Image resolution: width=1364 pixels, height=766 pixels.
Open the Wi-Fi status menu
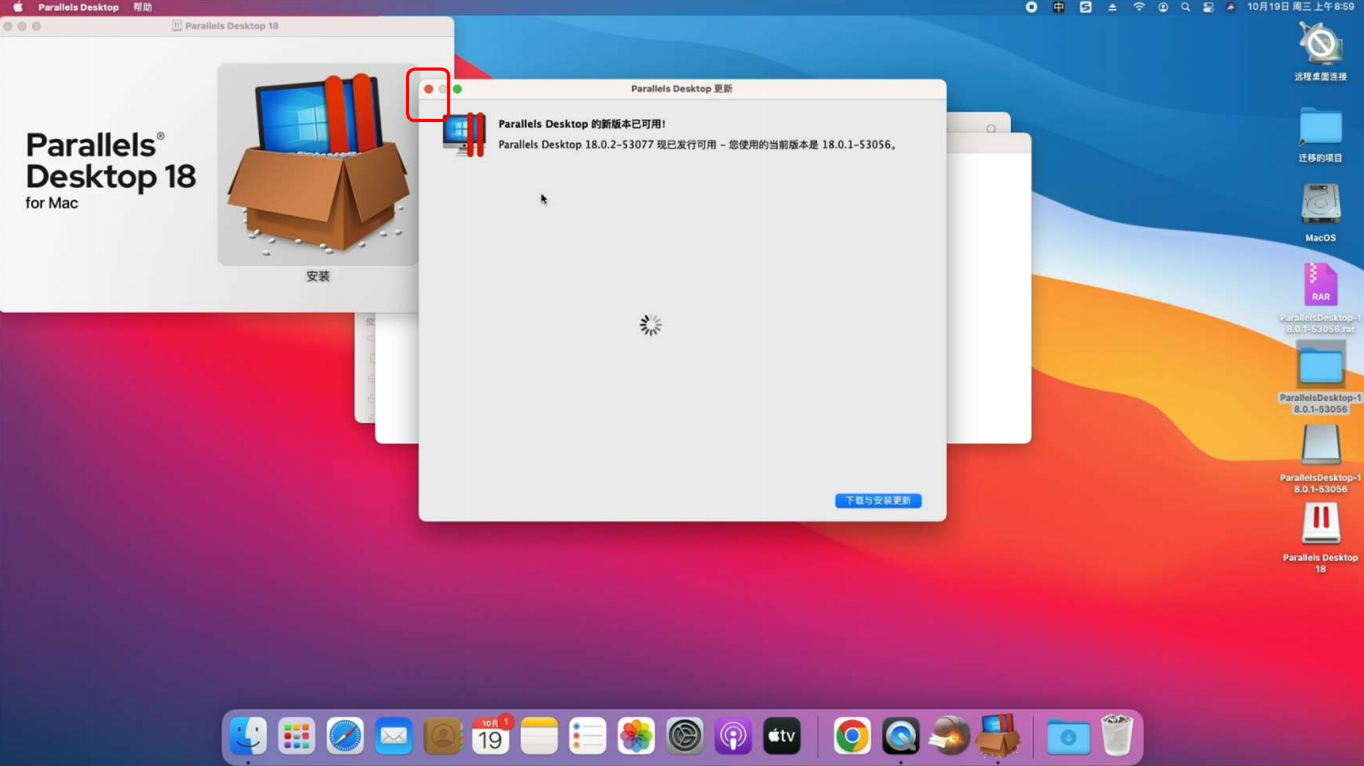coord(1138,7)
